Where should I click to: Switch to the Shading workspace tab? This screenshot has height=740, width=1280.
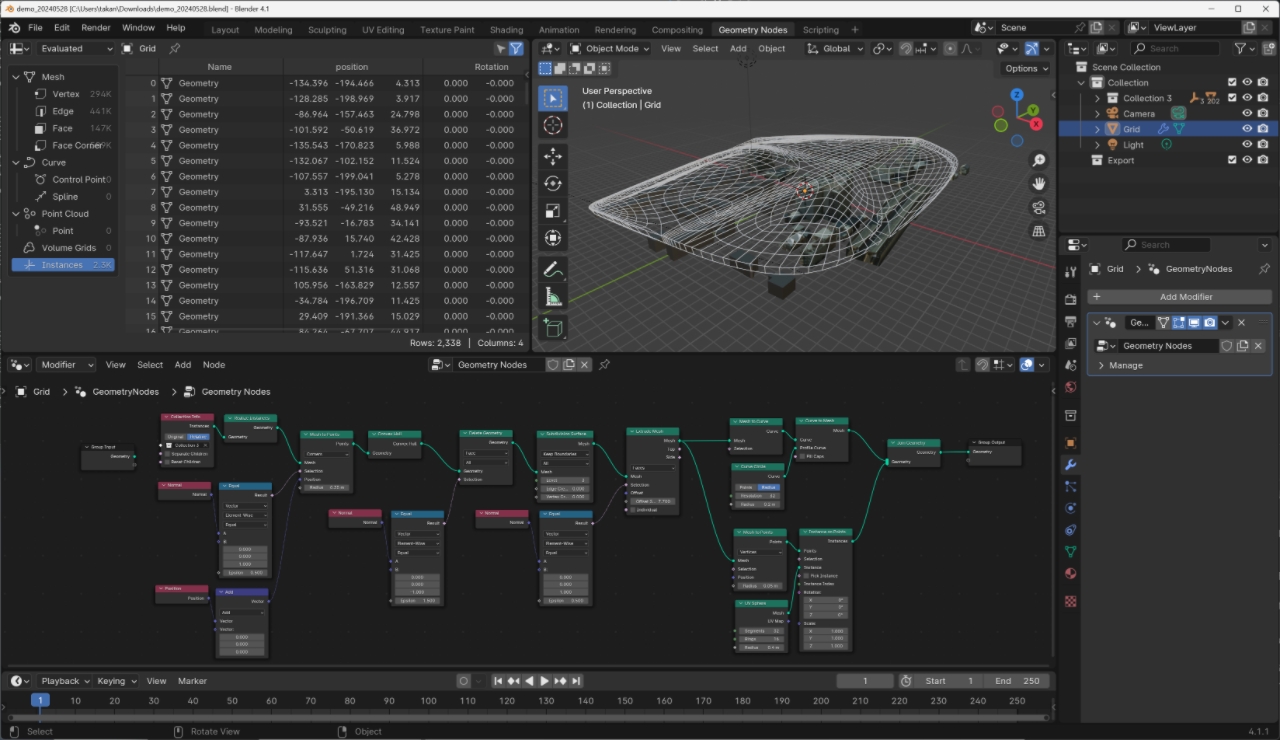point(507,30)
